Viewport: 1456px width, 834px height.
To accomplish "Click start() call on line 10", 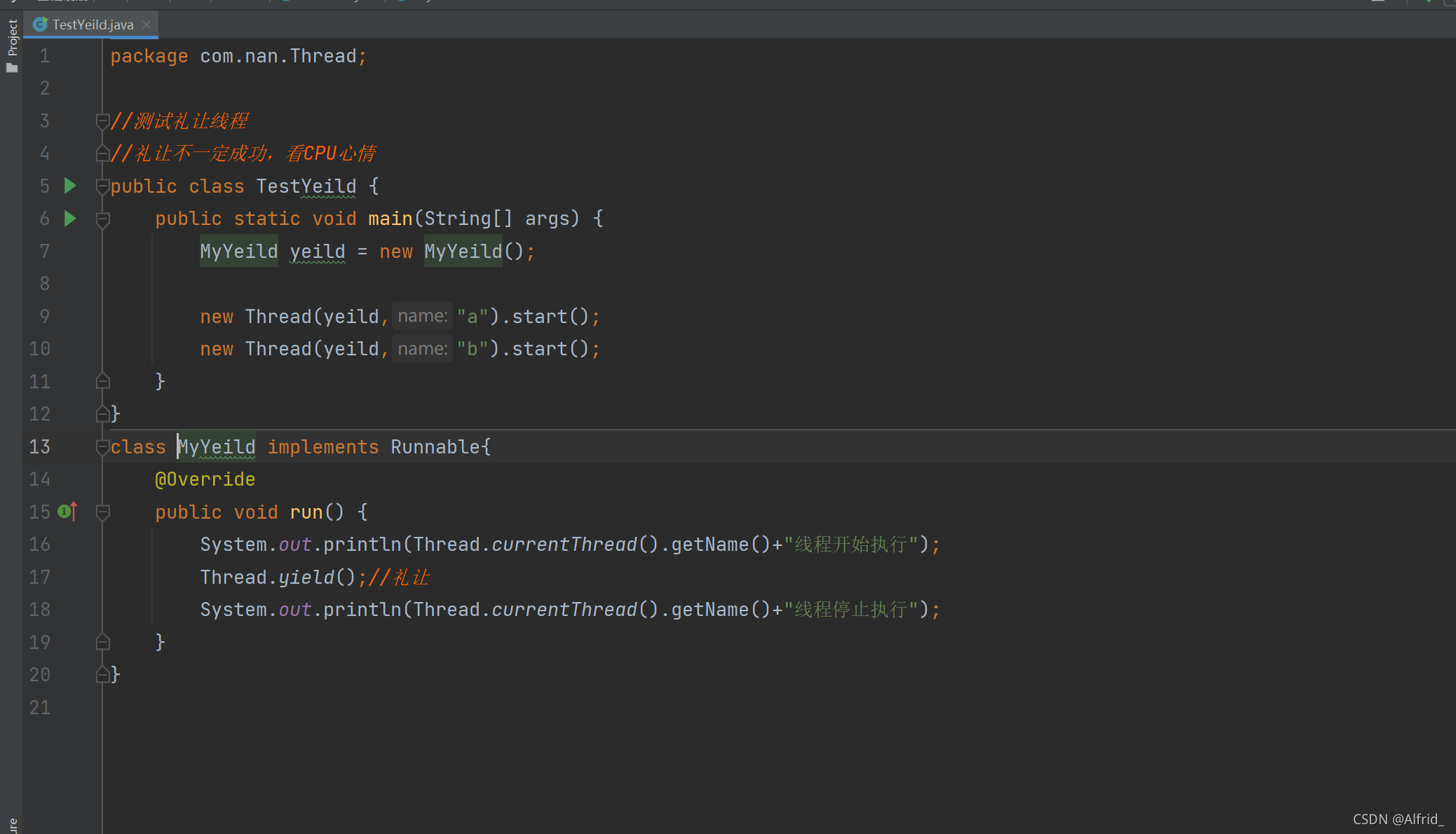I will (x=550, y=349).
